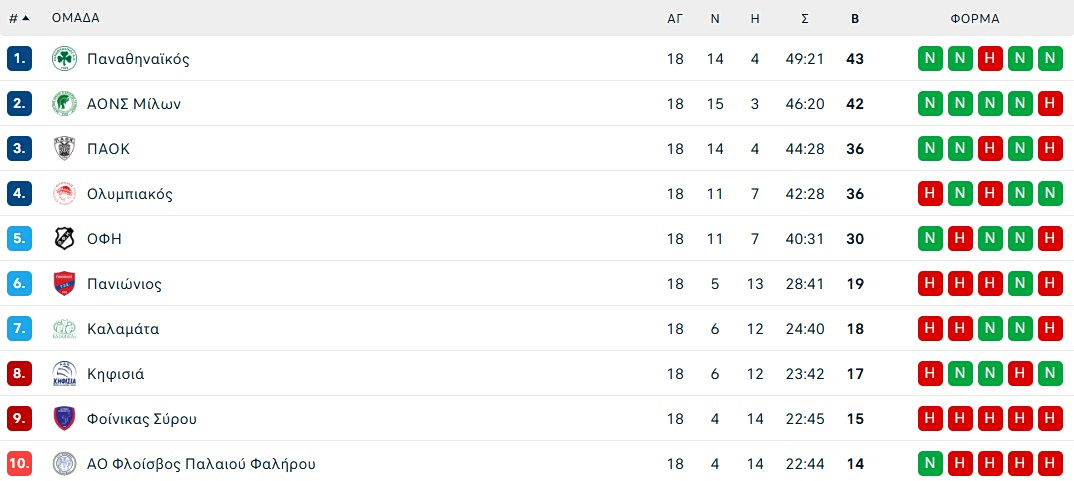1074x481 pixels.
Task: Click the ΑΟΝΣ Μίλων team crest
Action: tap(64, 104)
